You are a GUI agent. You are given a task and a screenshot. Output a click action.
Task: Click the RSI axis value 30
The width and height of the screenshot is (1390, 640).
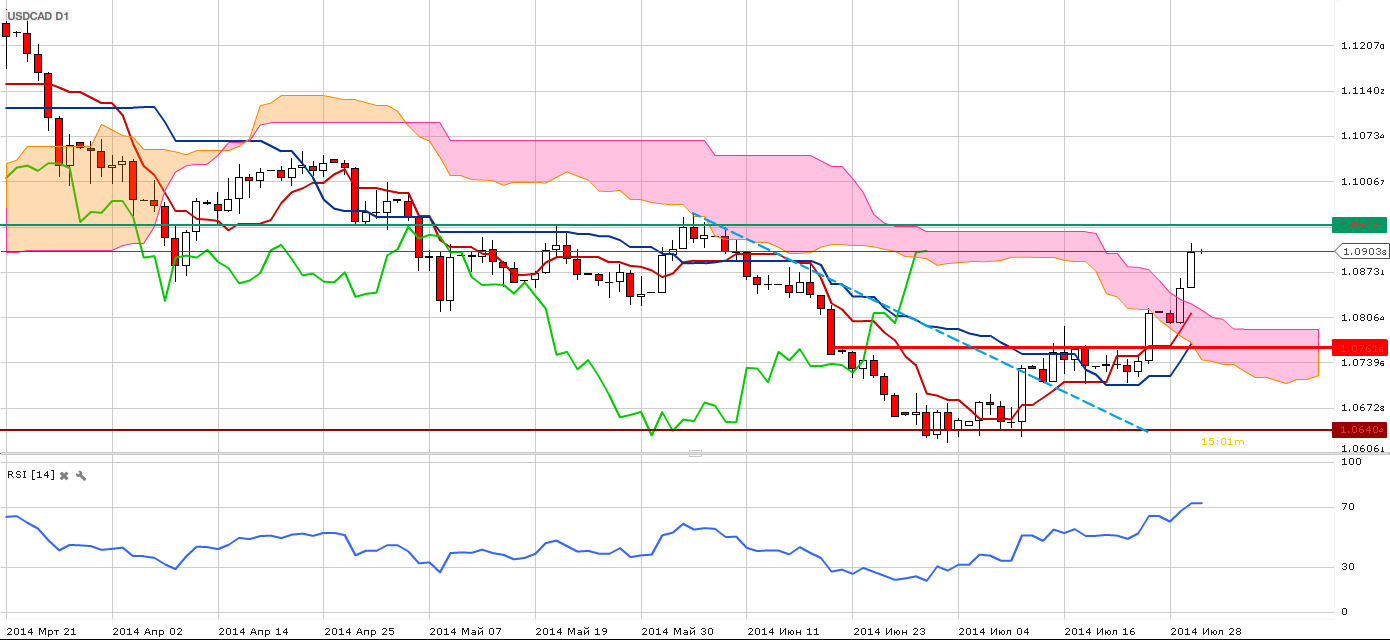pyautogui.click(x=1347, y=567)
